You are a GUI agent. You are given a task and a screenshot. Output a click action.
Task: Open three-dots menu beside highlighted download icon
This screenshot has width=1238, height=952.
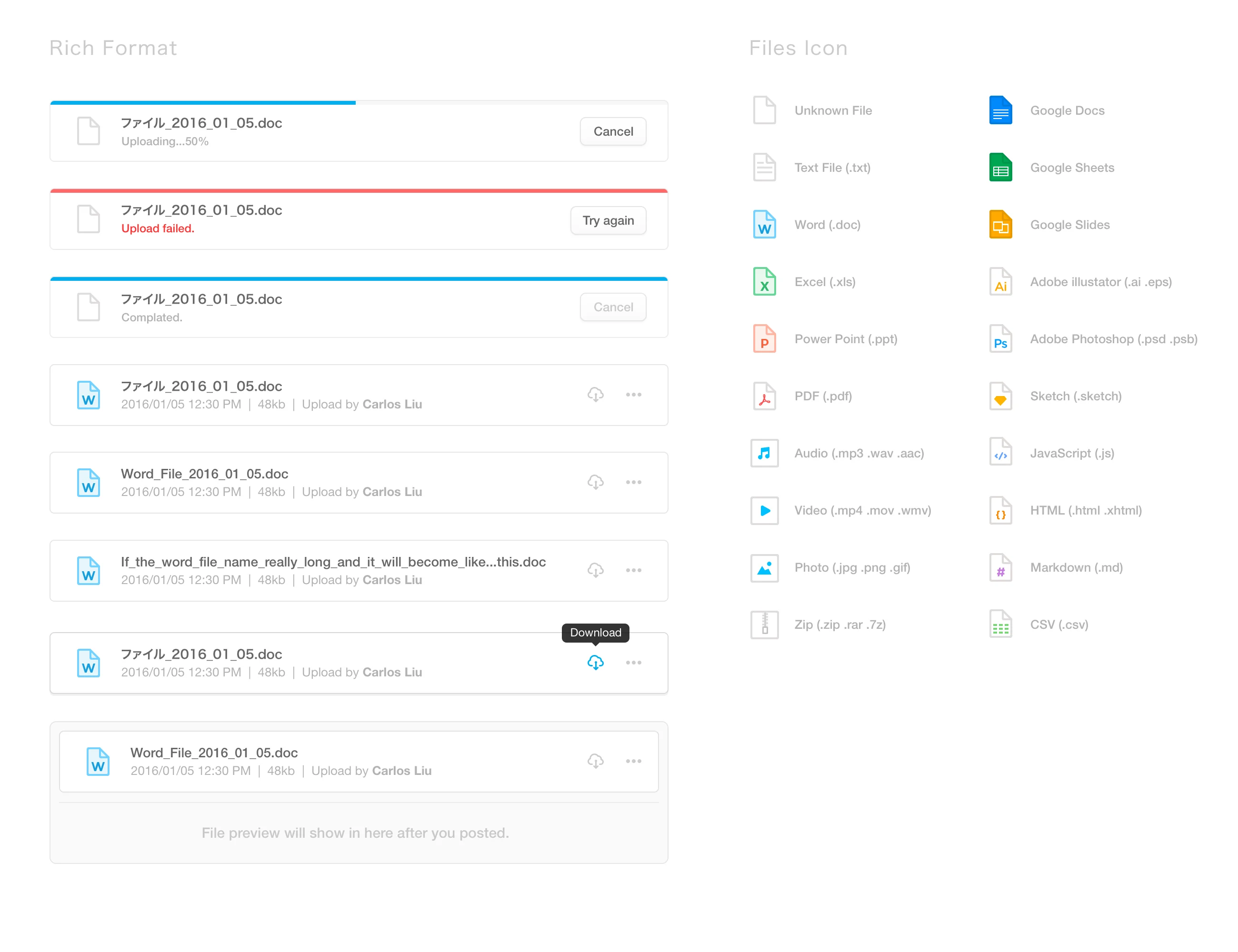pos(633,663)
